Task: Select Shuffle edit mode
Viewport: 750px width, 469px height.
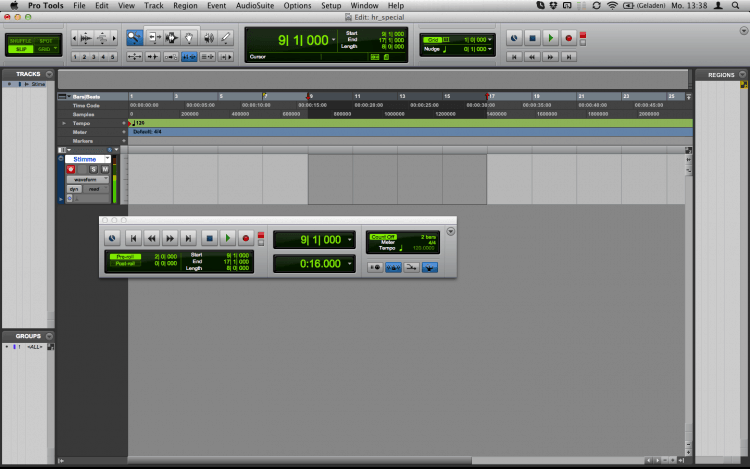Action: pos(21,41)
